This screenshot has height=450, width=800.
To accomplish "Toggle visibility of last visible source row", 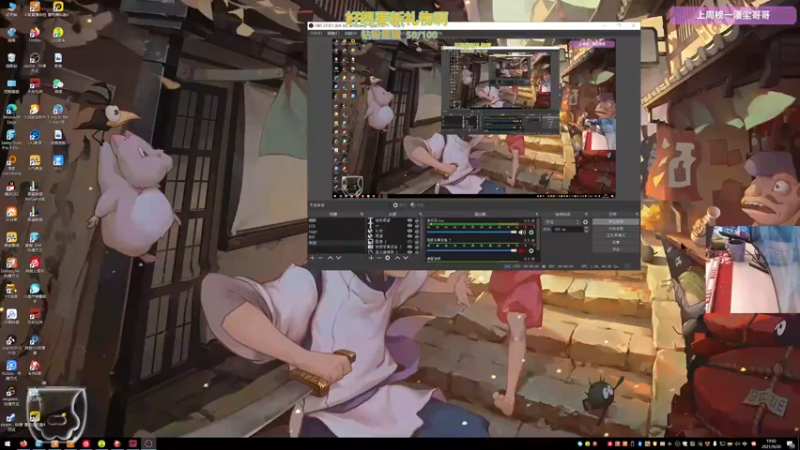I will pos(410,252).
